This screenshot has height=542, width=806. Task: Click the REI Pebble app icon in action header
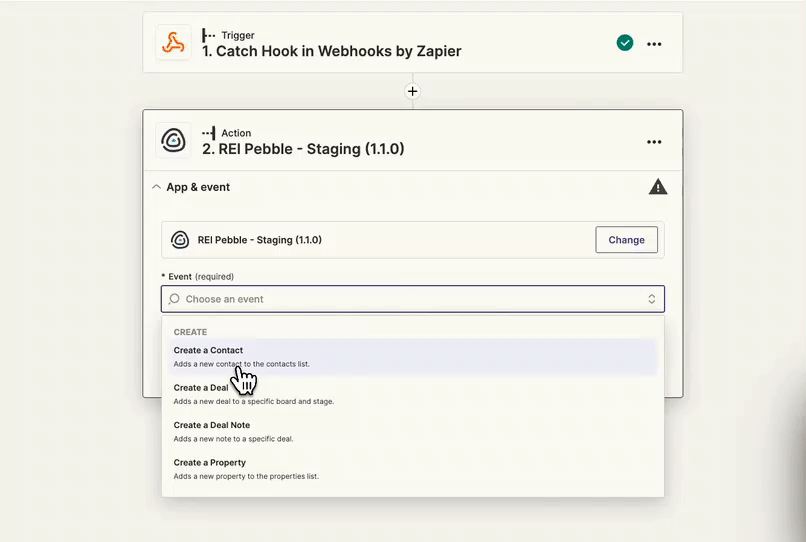pyautogui.click(x=173, y=140)
